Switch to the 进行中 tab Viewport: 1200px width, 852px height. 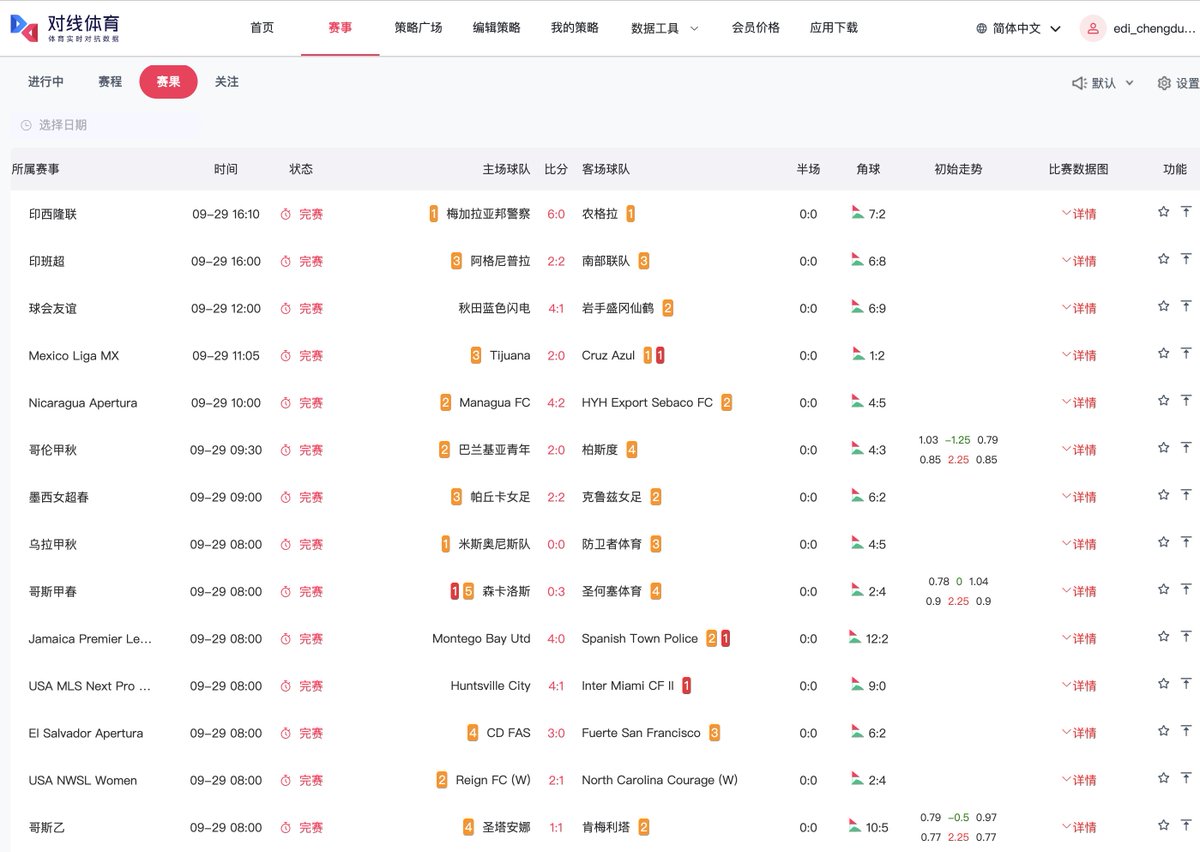46,82
